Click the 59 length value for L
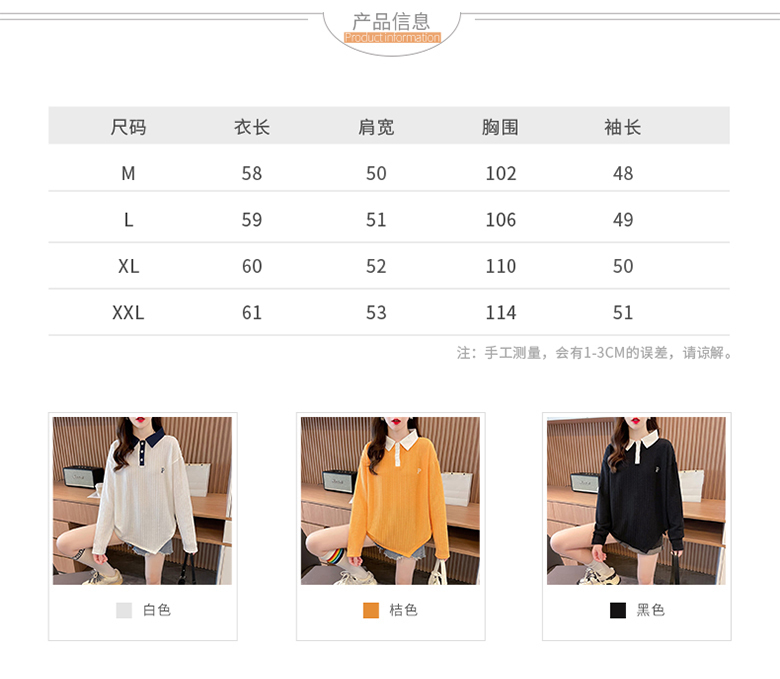This screenshot has height=679, width=780. point(252,220)
